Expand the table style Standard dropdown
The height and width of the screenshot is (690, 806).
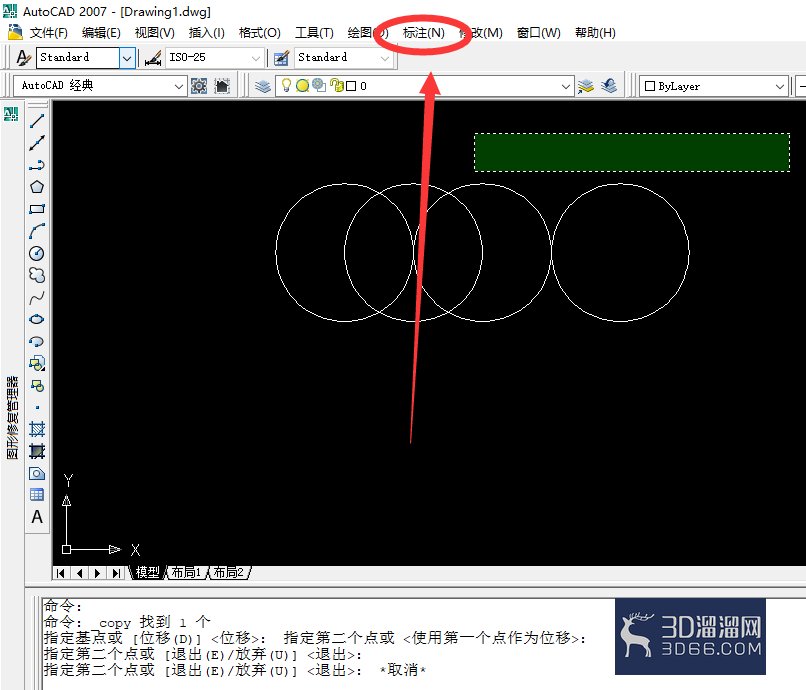coord(384,58)
